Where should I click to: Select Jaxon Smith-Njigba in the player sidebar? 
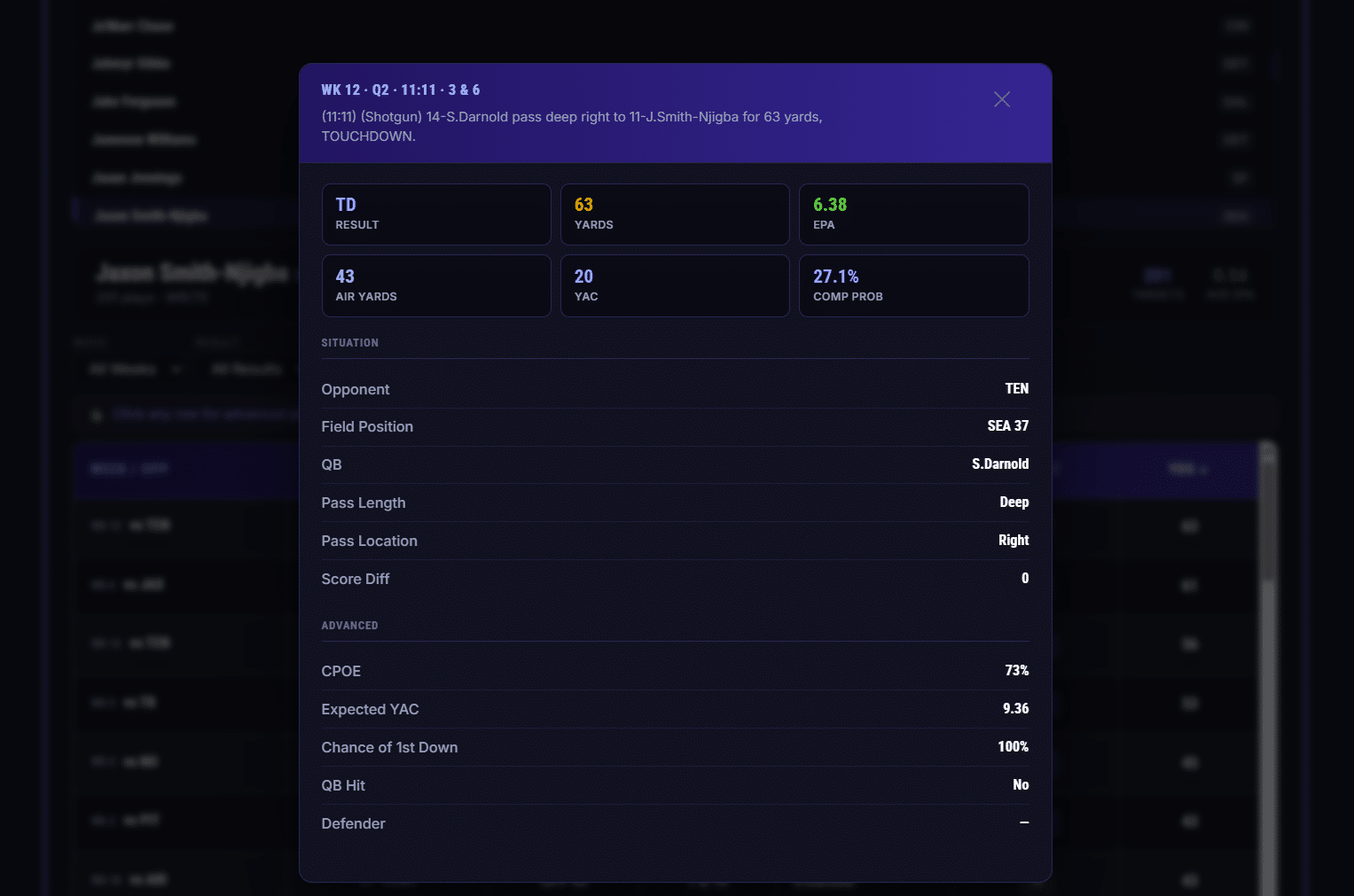pyautogui.click(x=151, y=214)
